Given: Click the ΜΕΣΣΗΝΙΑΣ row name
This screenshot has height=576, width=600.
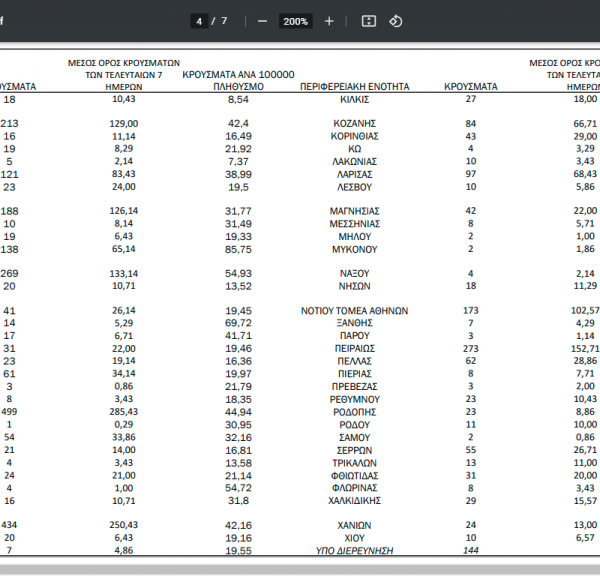Looking at the screenshot, I should (x=355, y=224).
